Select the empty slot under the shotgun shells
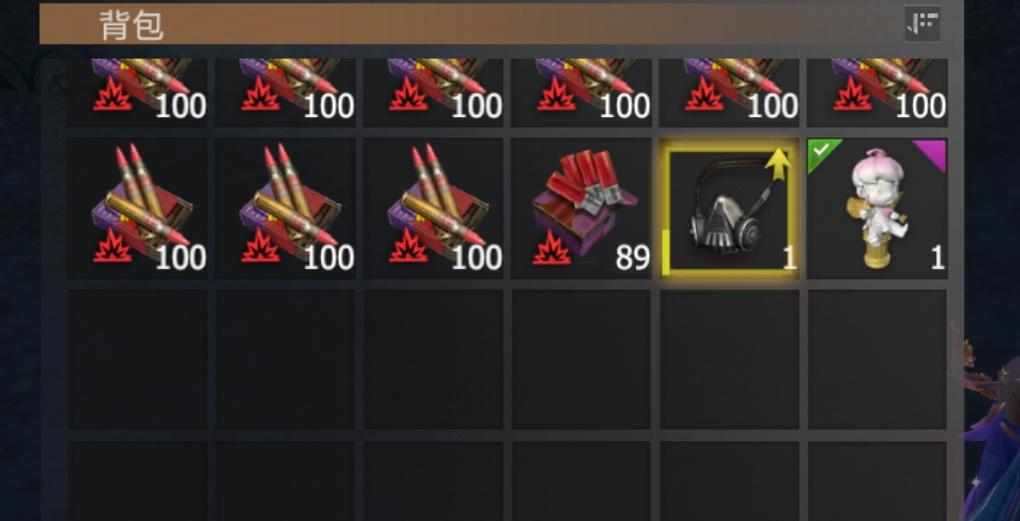Image resolution: width=1020 pixels, height=521 pixels. coord(581,359)
